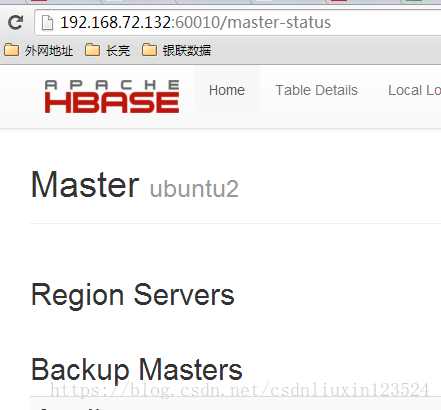
Task: Click the Master heading text
Action: [85, 184]
